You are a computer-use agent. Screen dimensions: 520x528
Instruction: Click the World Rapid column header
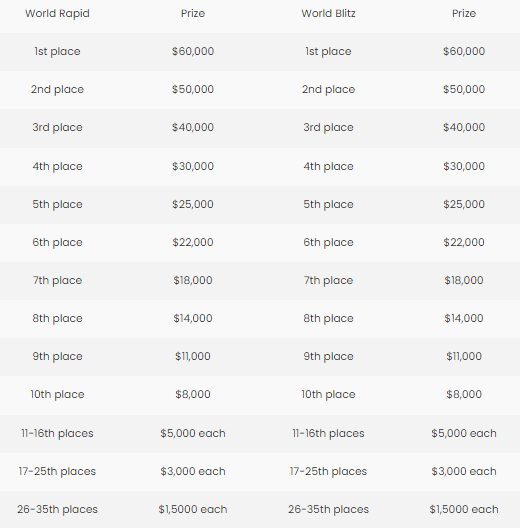click(57, 13)
